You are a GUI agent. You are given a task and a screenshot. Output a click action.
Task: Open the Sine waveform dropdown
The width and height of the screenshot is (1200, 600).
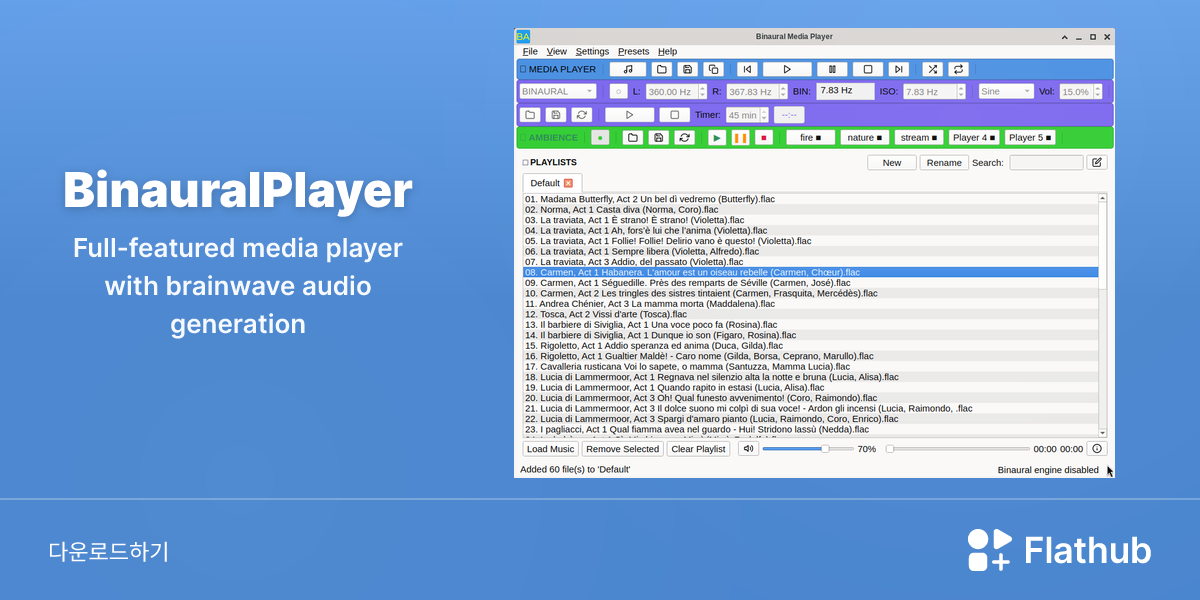(x=1006, y=91)
